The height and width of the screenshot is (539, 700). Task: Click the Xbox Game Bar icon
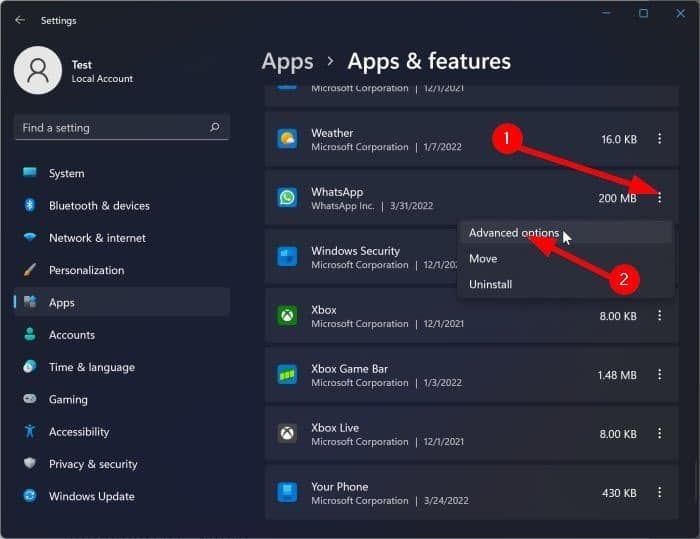(287, 375)
